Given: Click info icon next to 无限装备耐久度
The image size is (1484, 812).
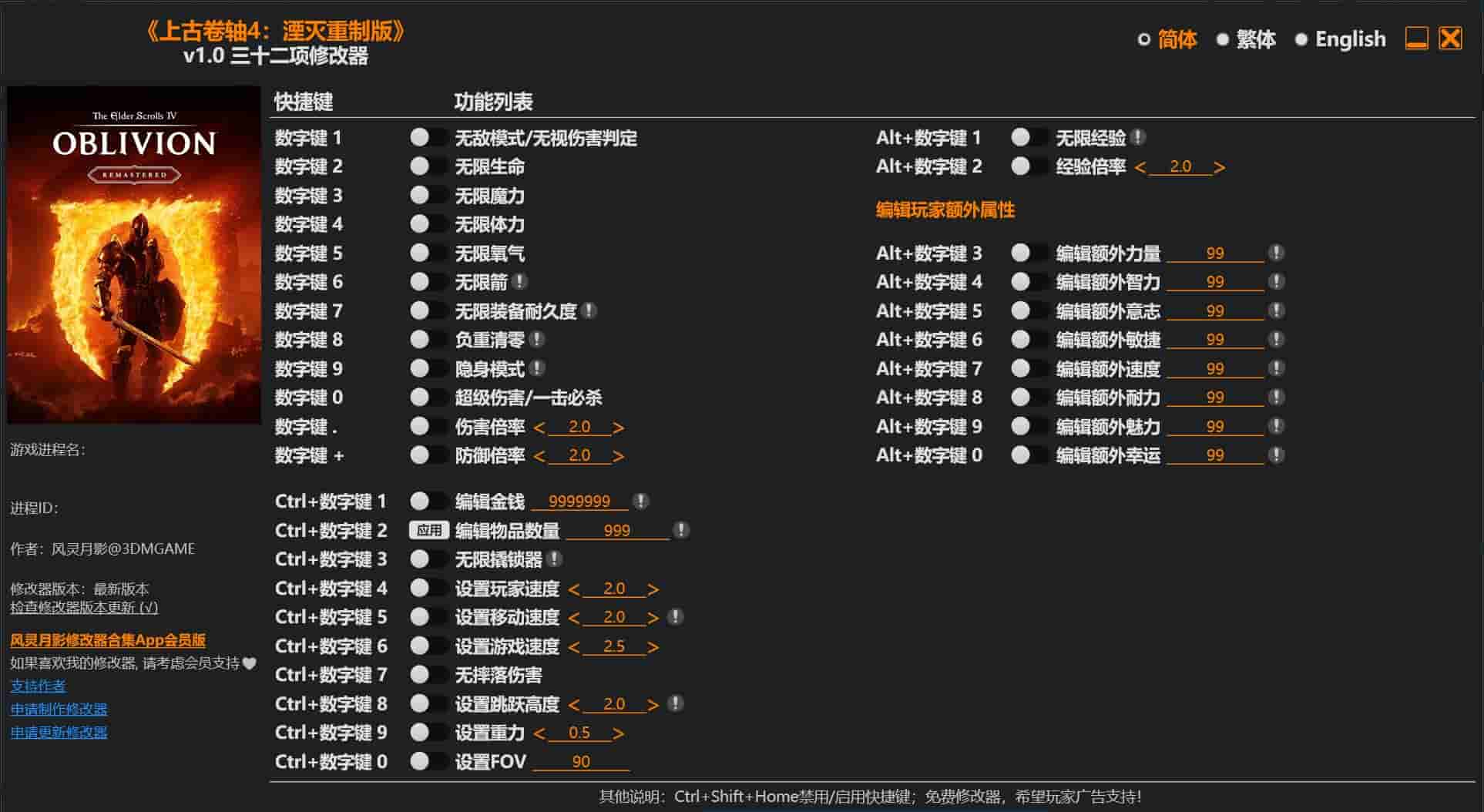Looking at the screenshot, I should coord(589,311).
